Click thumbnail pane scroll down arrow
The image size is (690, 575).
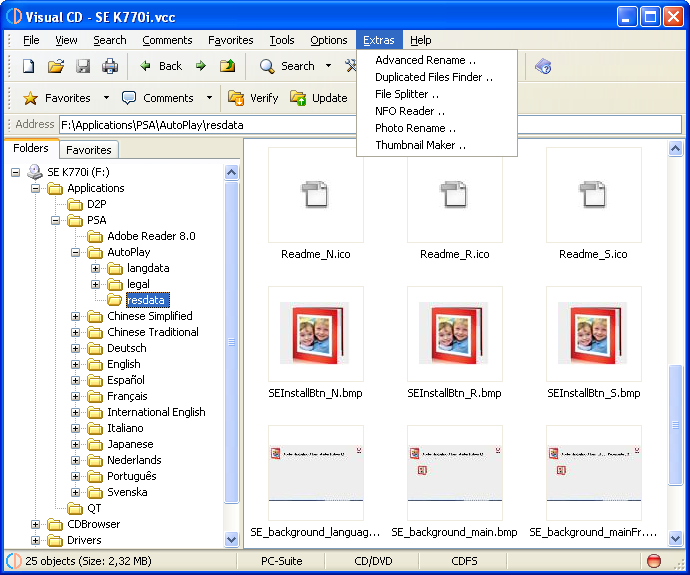[x=675, y=538]
